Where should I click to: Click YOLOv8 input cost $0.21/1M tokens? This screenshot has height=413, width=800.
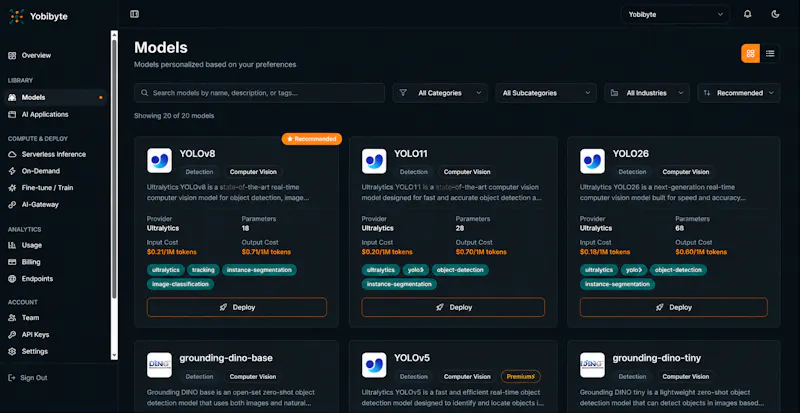click(x=171, y=252)
